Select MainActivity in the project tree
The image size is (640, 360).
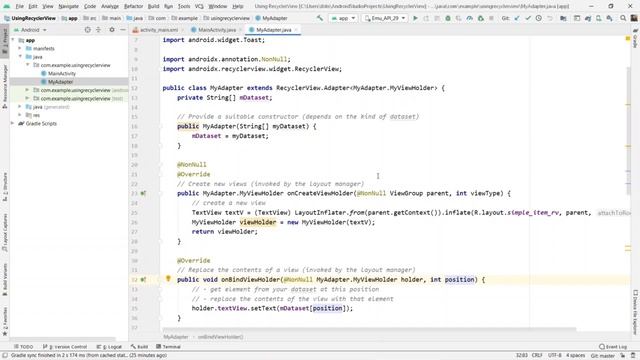coord(62,73)
